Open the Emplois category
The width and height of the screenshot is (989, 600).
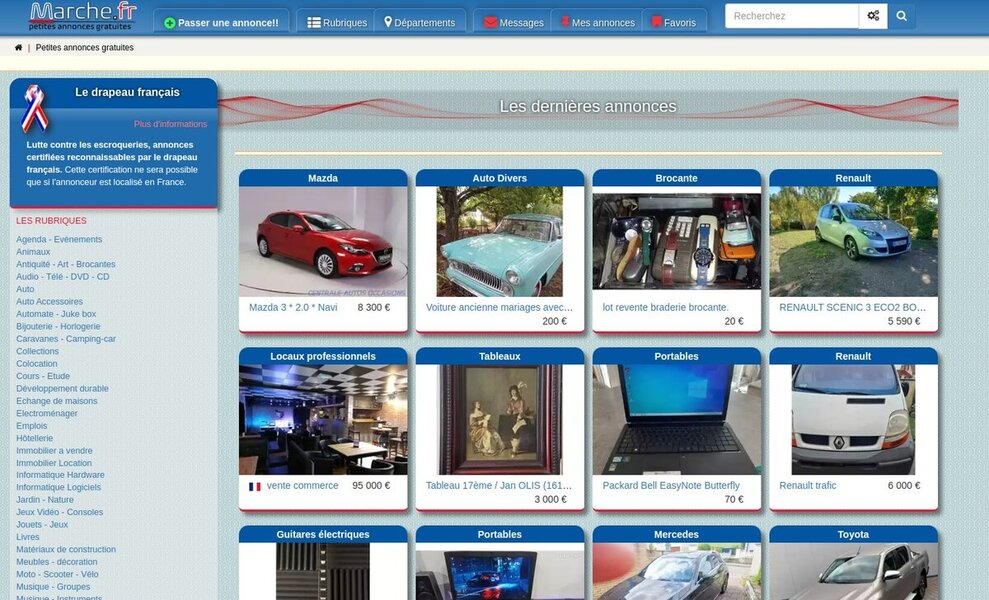(x=32, y=426)
